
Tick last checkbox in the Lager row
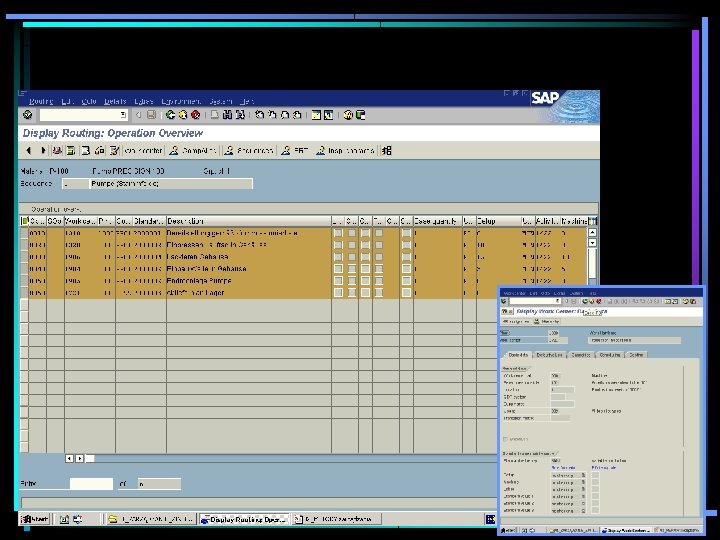tap(406, 292)
